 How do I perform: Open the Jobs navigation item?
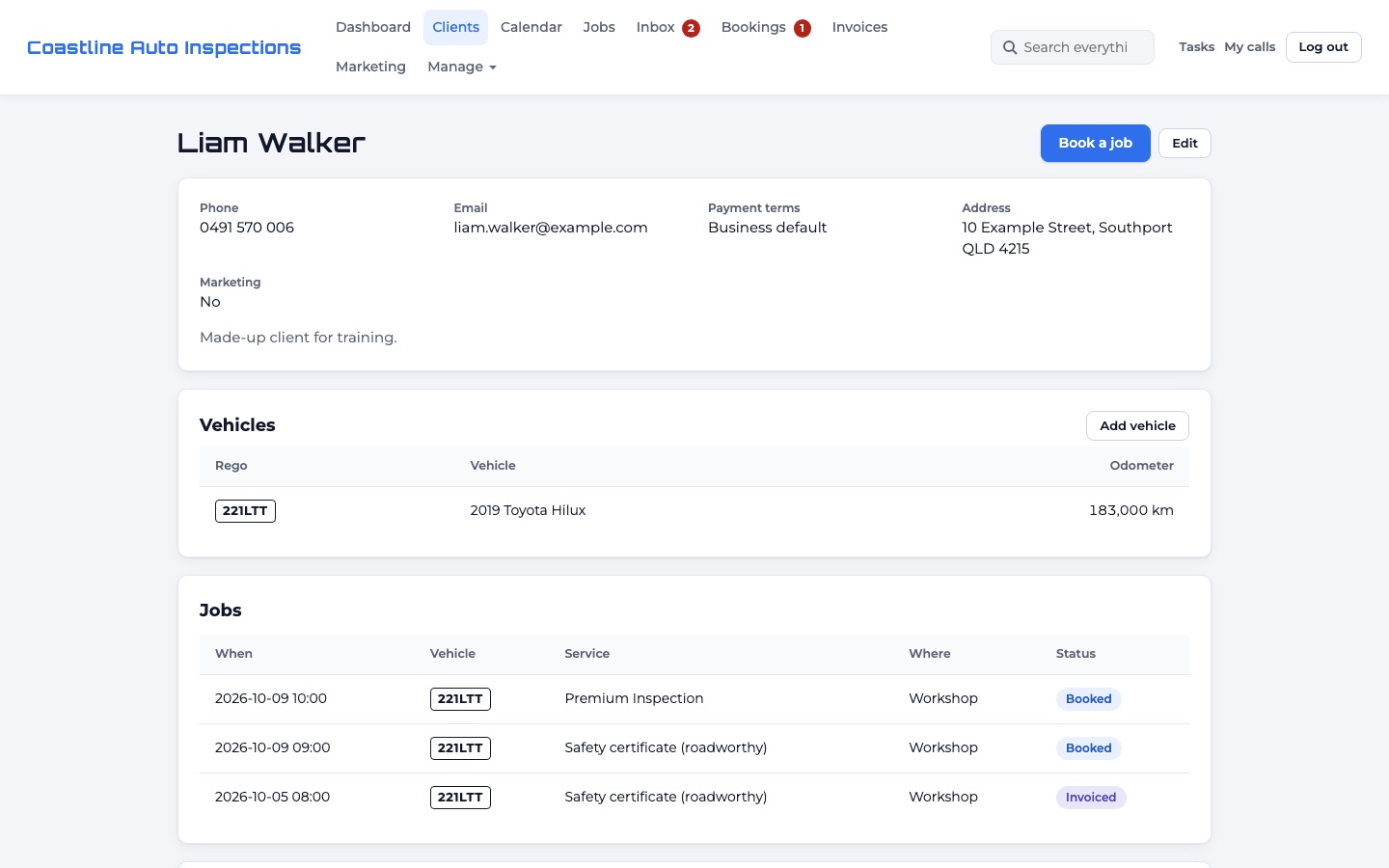point(599,27)
